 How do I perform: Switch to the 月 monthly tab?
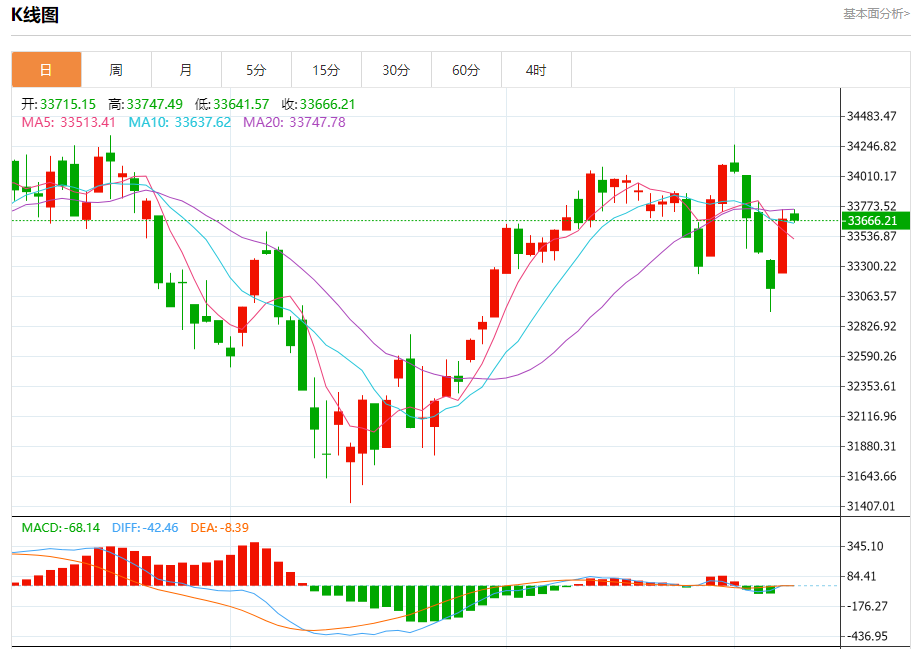click(x=186, y=70)
